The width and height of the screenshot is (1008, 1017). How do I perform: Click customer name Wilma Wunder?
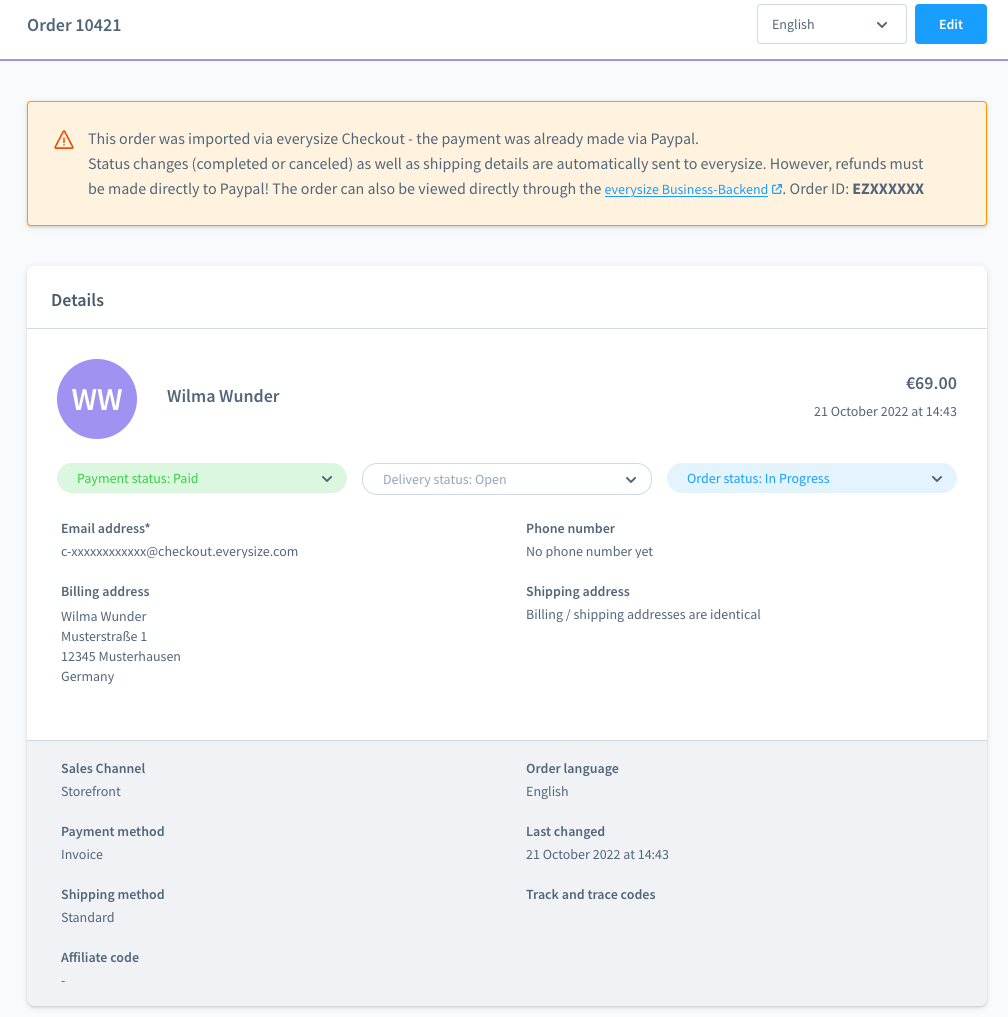(x=223, y=396)
